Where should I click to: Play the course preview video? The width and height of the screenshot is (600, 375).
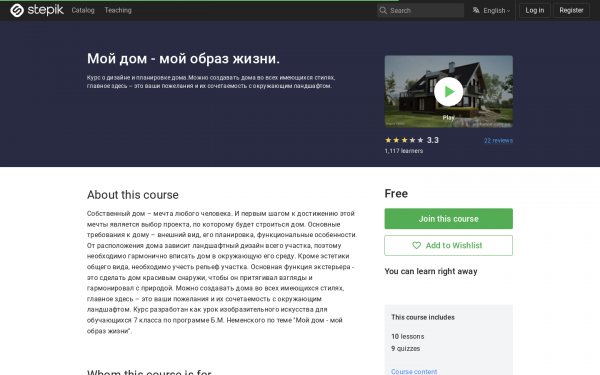[448, 92]
